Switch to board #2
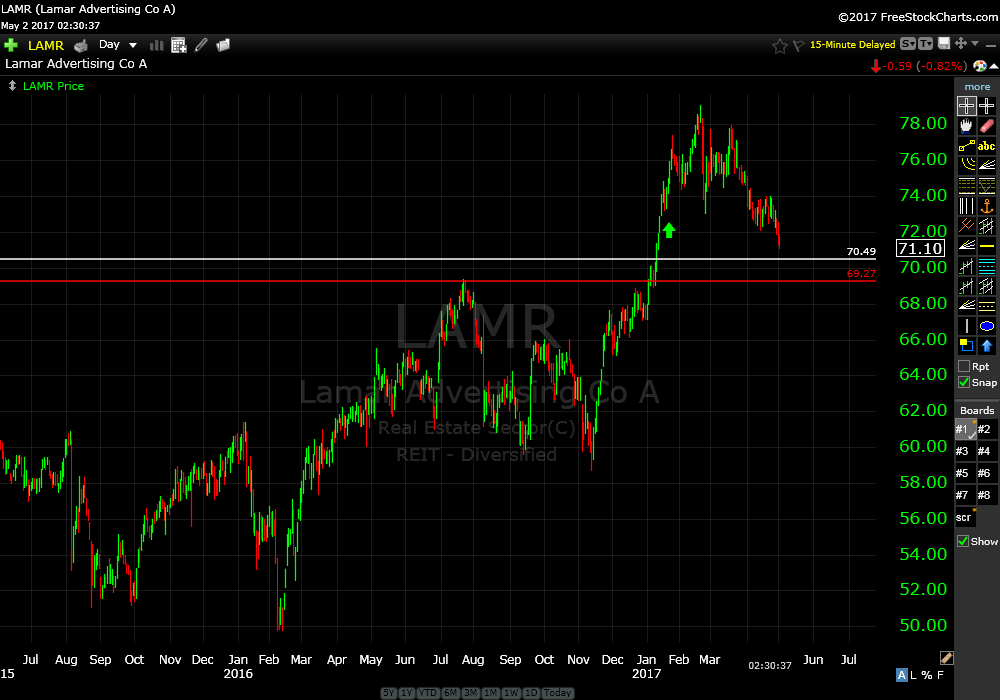1000x700 pixels. point(985,430)
